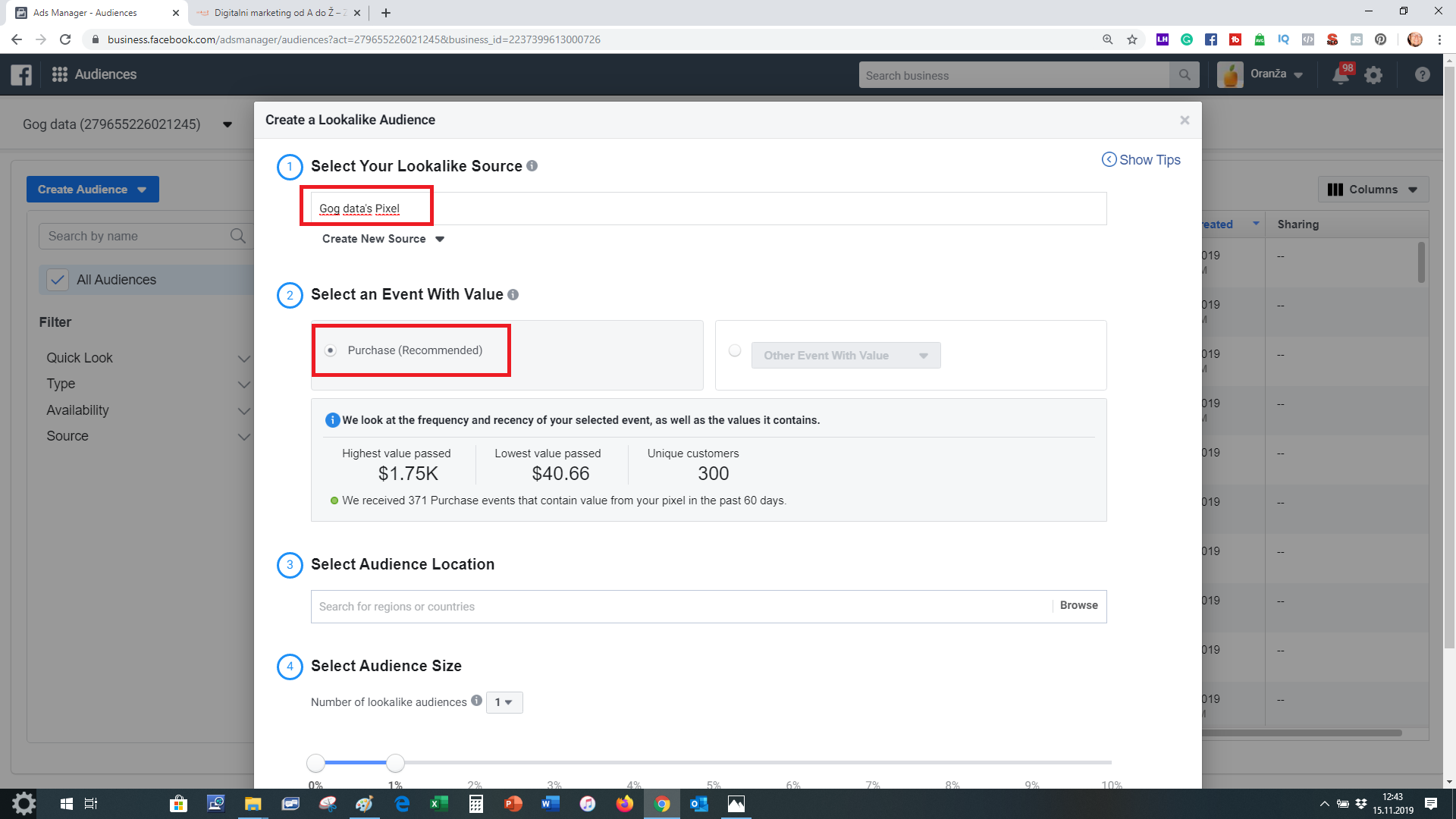Open the notifications bell icon
The height and width of the screenshot is (819, 1456).
pos(1340,75)
